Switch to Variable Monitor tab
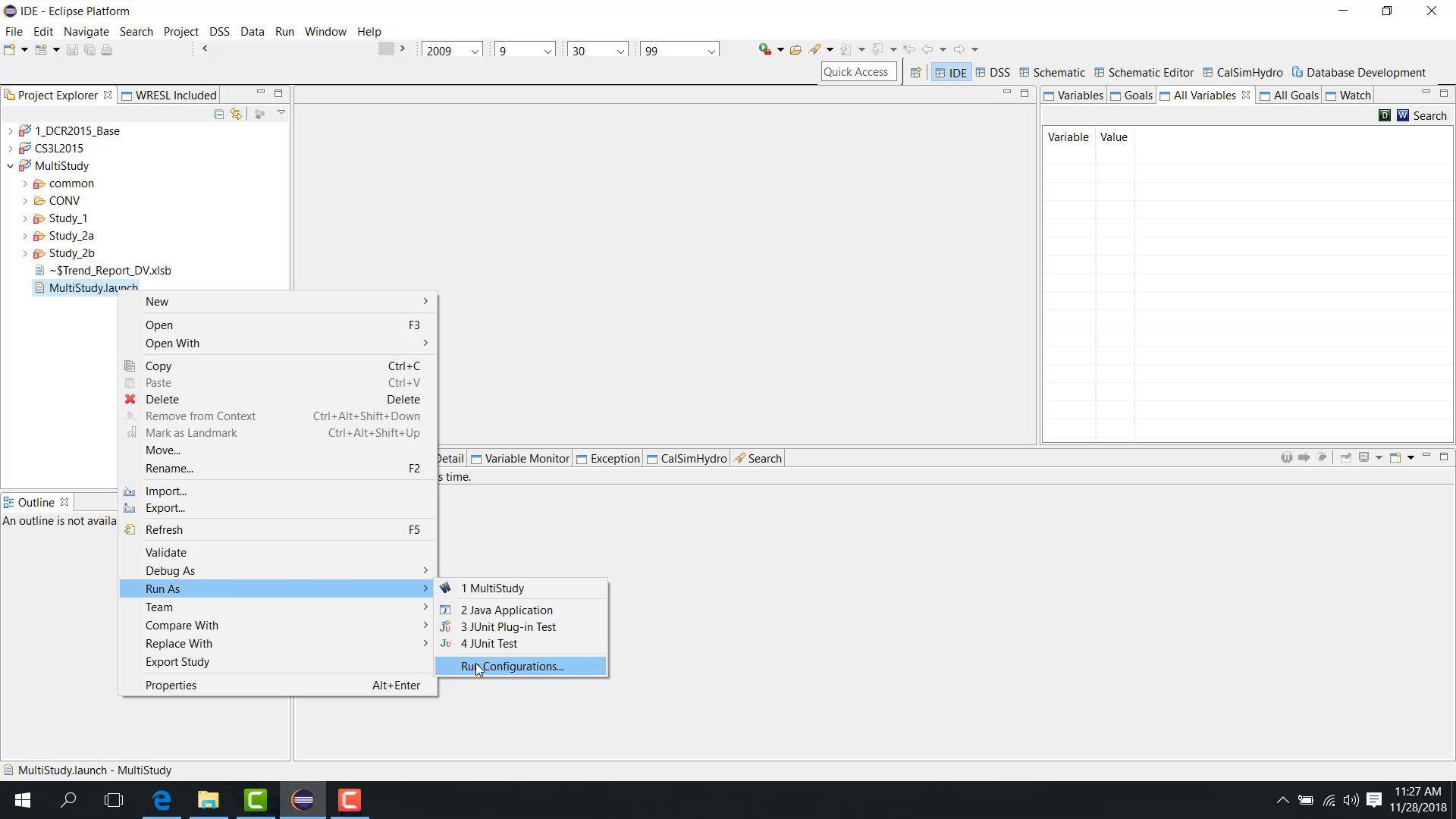The image size is (1456, 819). 520,459
